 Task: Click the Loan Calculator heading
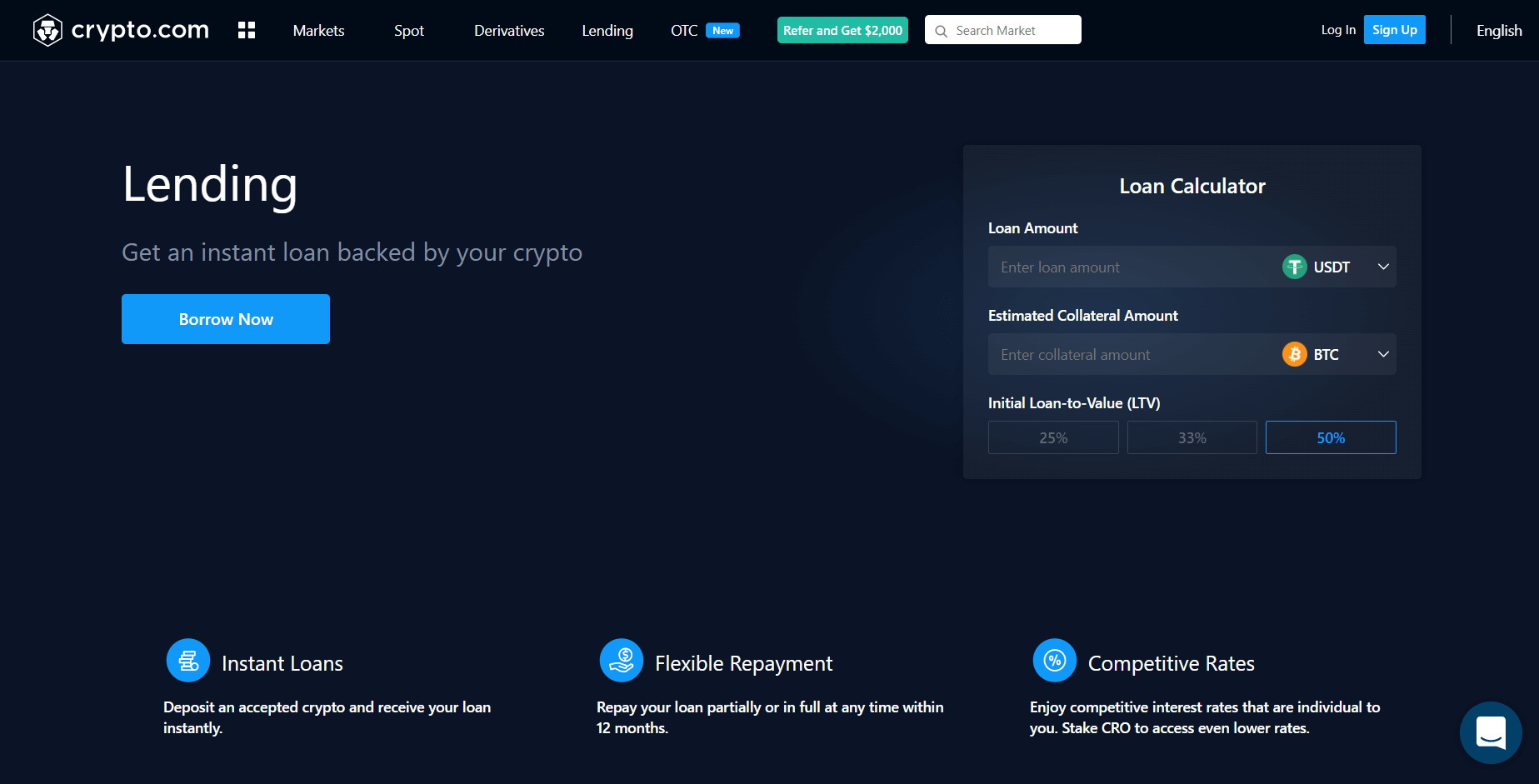[1192, 186]
